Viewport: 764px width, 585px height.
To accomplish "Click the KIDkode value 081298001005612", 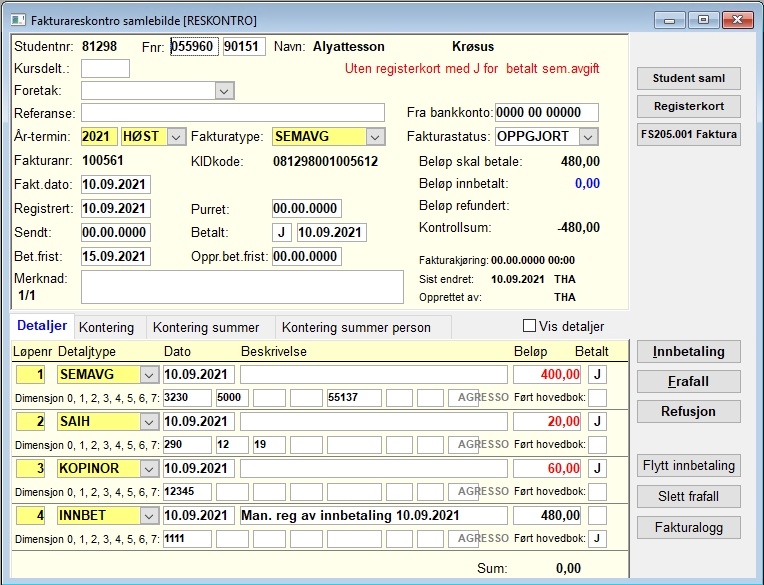I will (325, 162).
